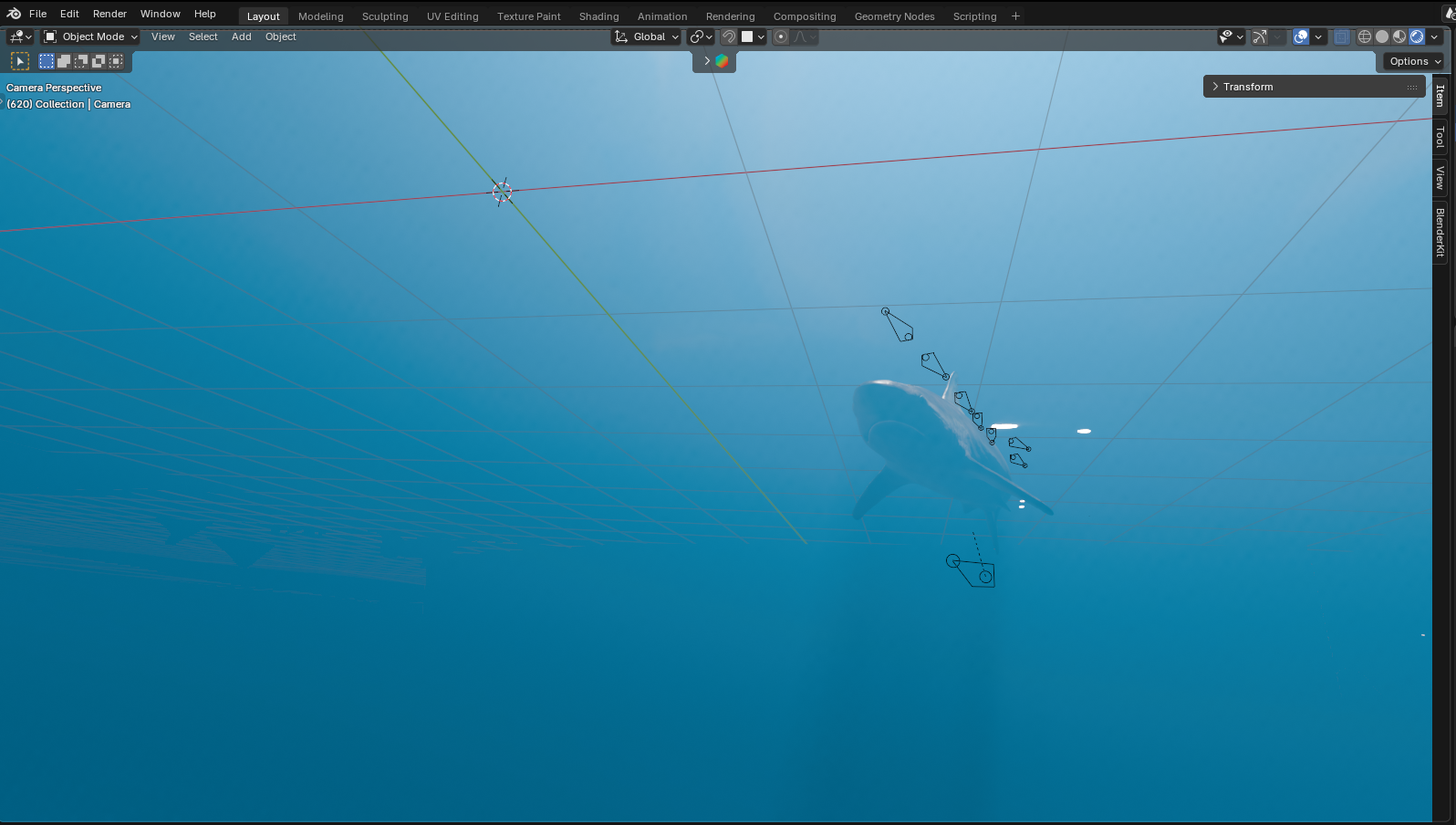Switch to material preview shading
The image size is (1456, 825).
1399,37
